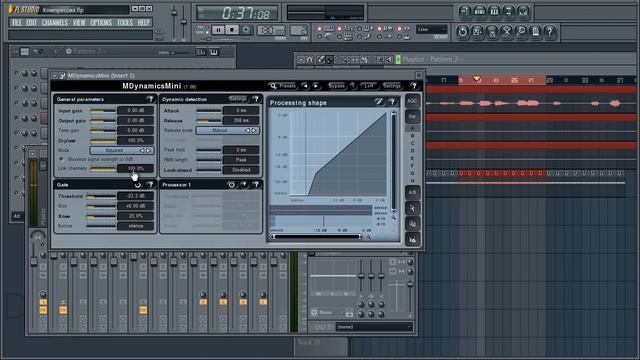Click the Release slider in Dynamic detection
The image size is (640, 360).
click(209, 121)
